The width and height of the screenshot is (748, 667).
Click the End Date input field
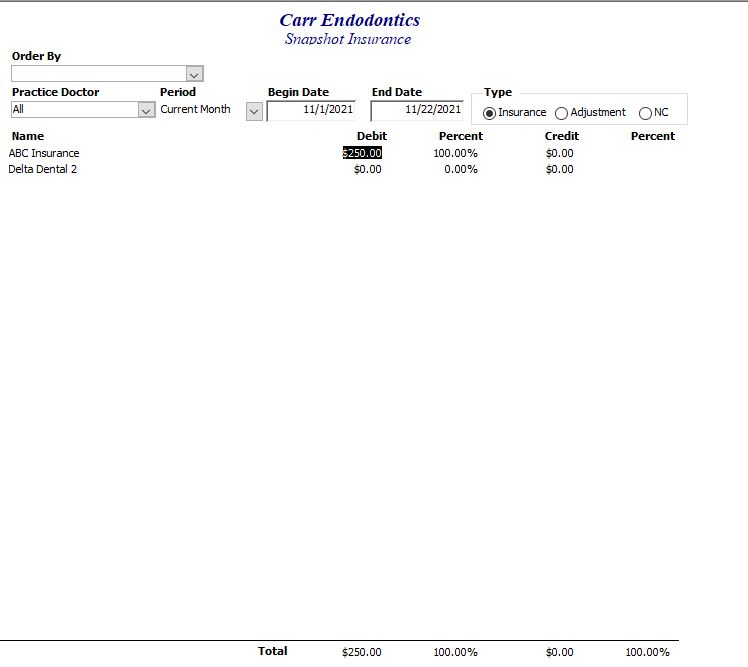coord(417,110)
